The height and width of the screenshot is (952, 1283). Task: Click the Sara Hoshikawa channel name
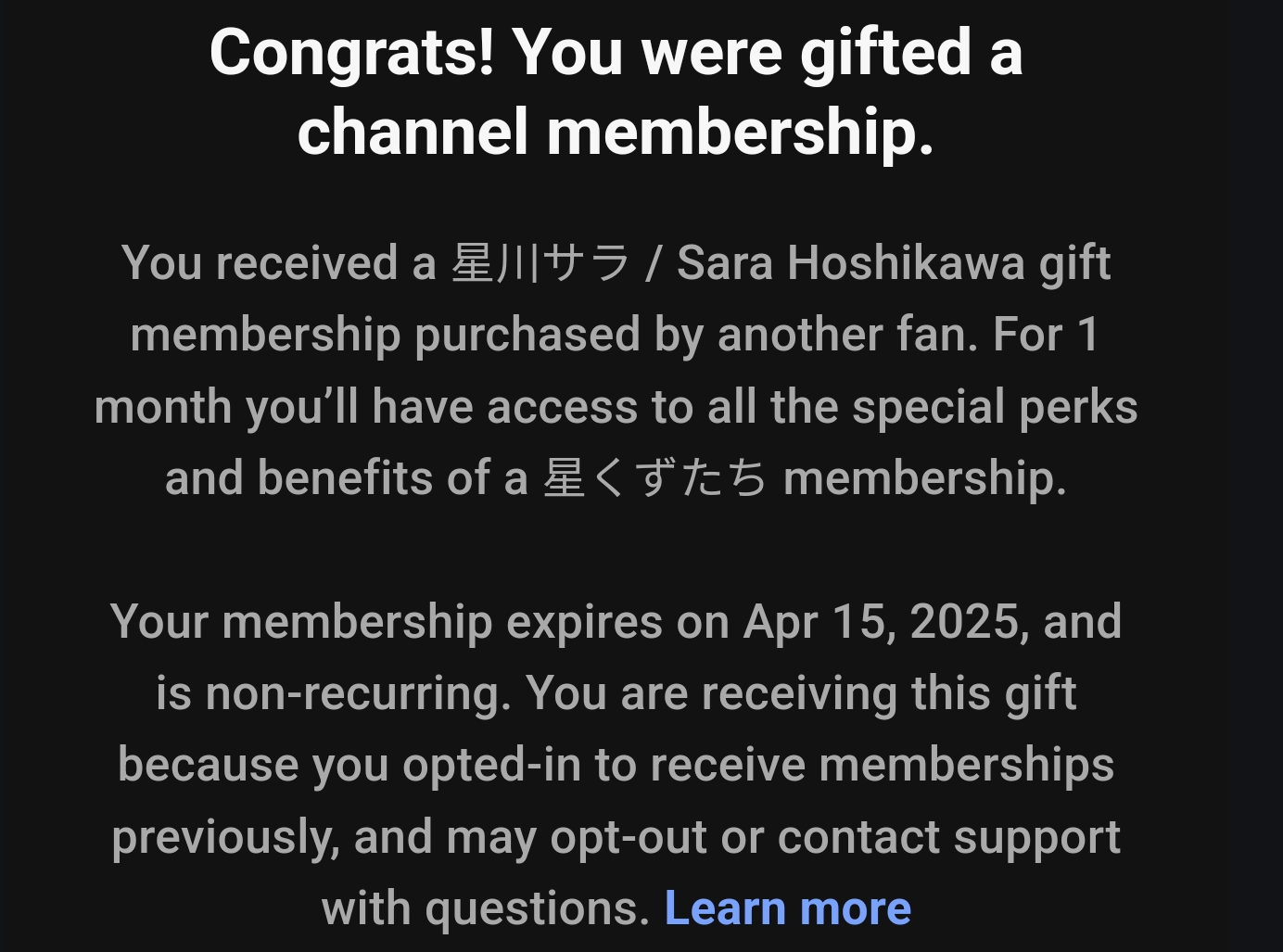[x=850, y=263]
